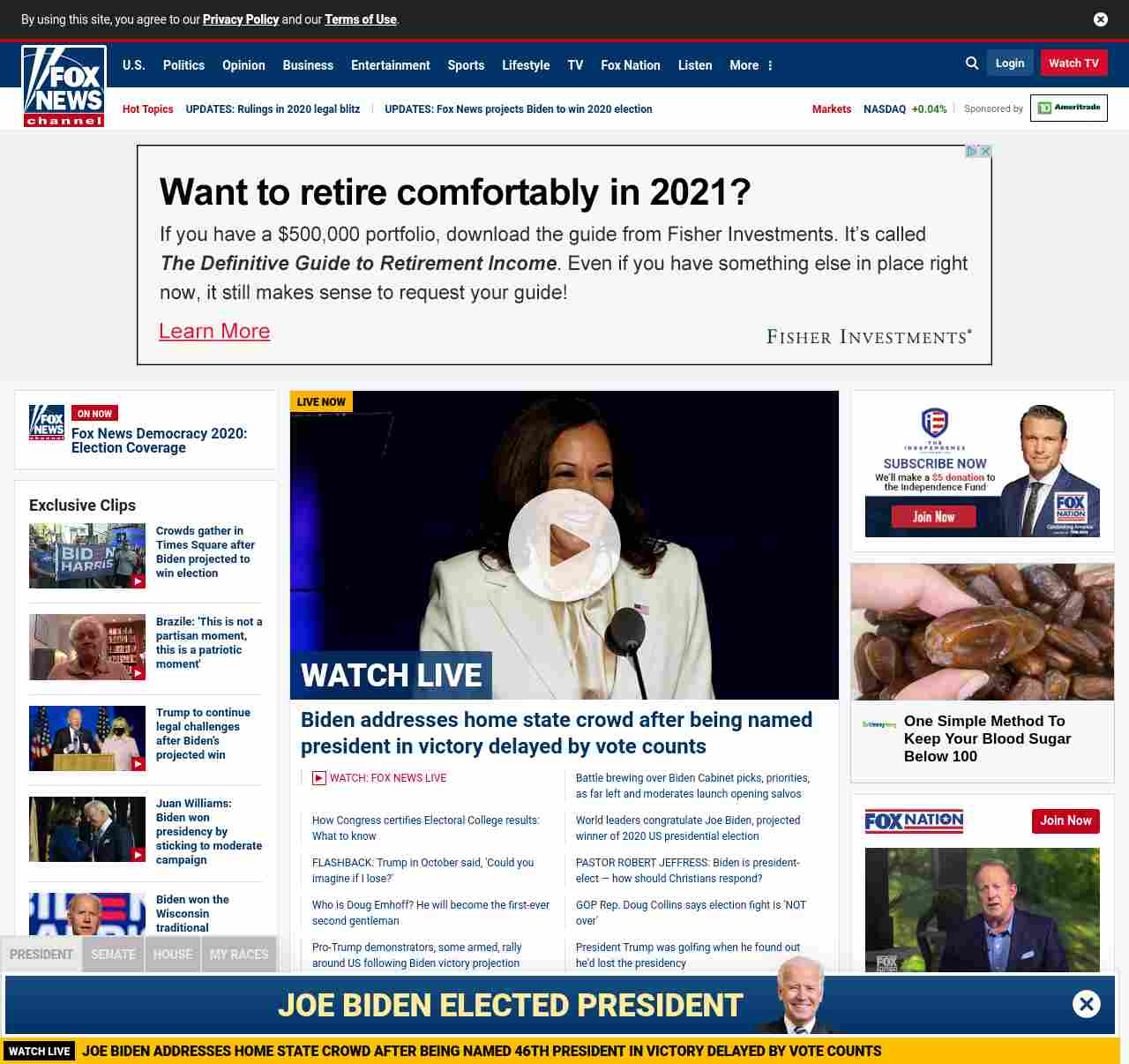Click the Fox Nation logo in sidebar
1129x1064 pixels.
pos(914,821)
